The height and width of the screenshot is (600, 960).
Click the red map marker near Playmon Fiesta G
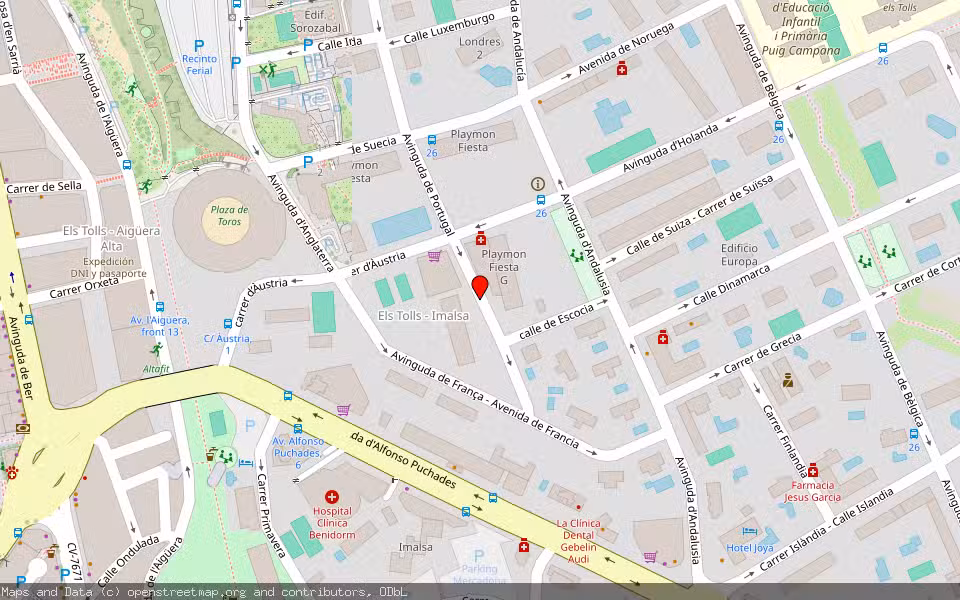point(480,287)
